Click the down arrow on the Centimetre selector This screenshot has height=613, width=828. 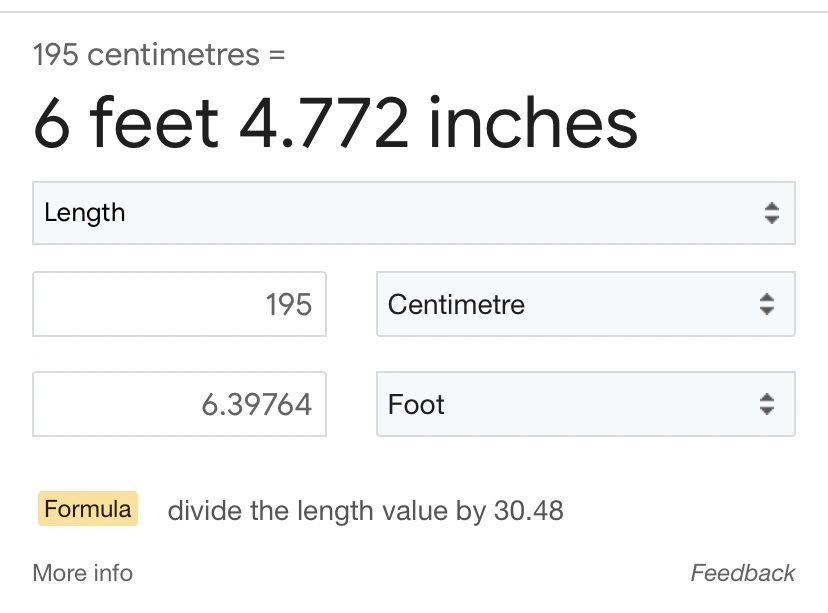pyautogui.click(x=767, y=311)
